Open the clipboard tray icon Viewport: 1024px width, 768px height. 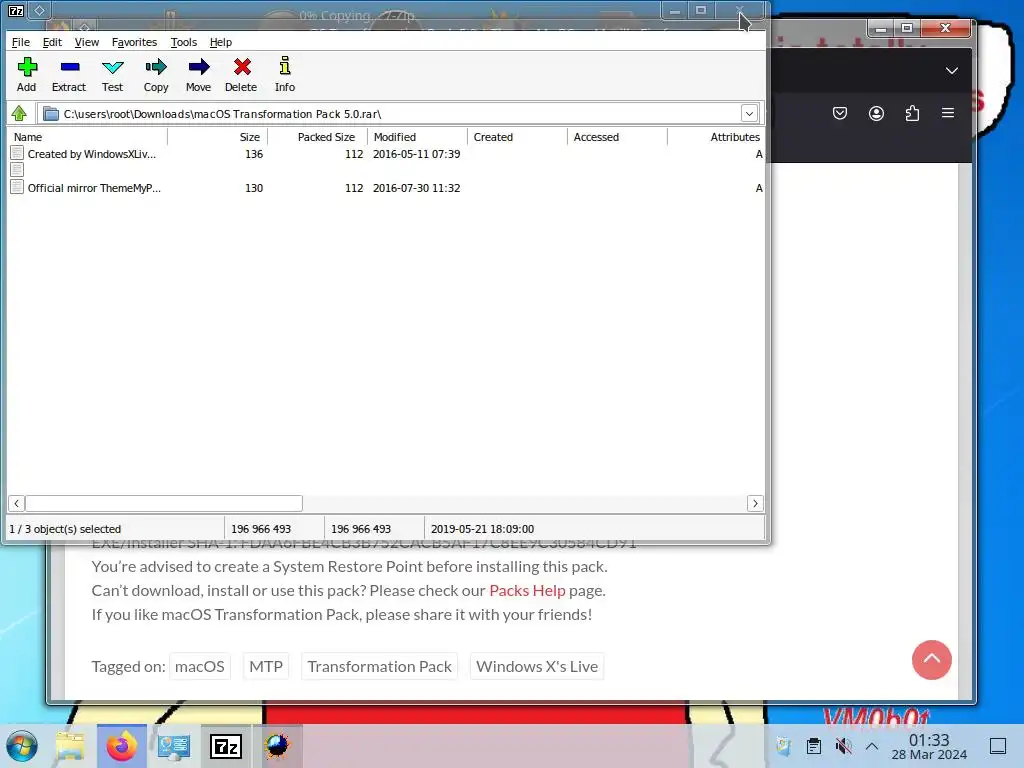[814, 746]
